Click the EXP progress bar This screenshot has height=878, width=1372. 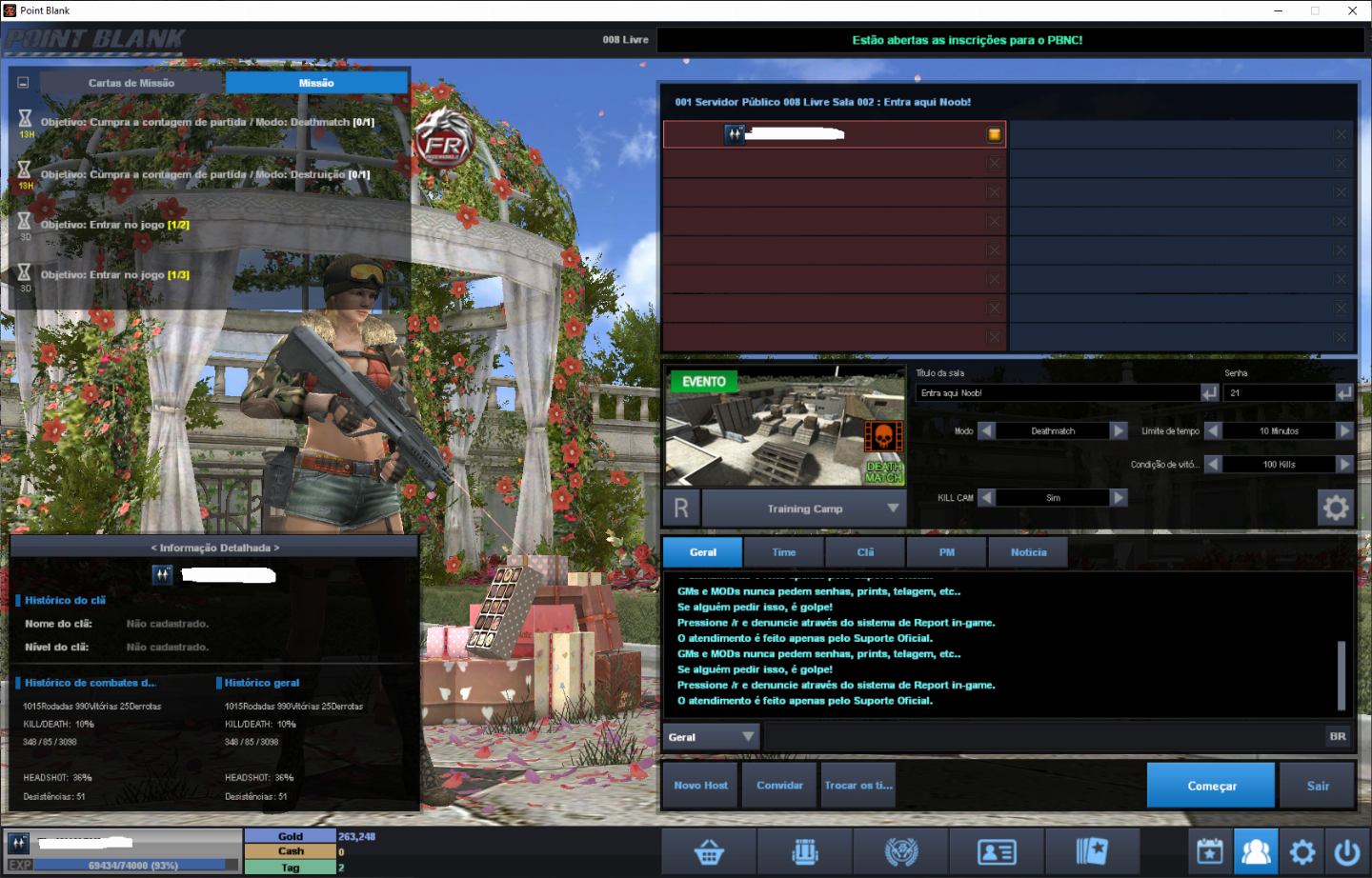(x=136, y=865)
